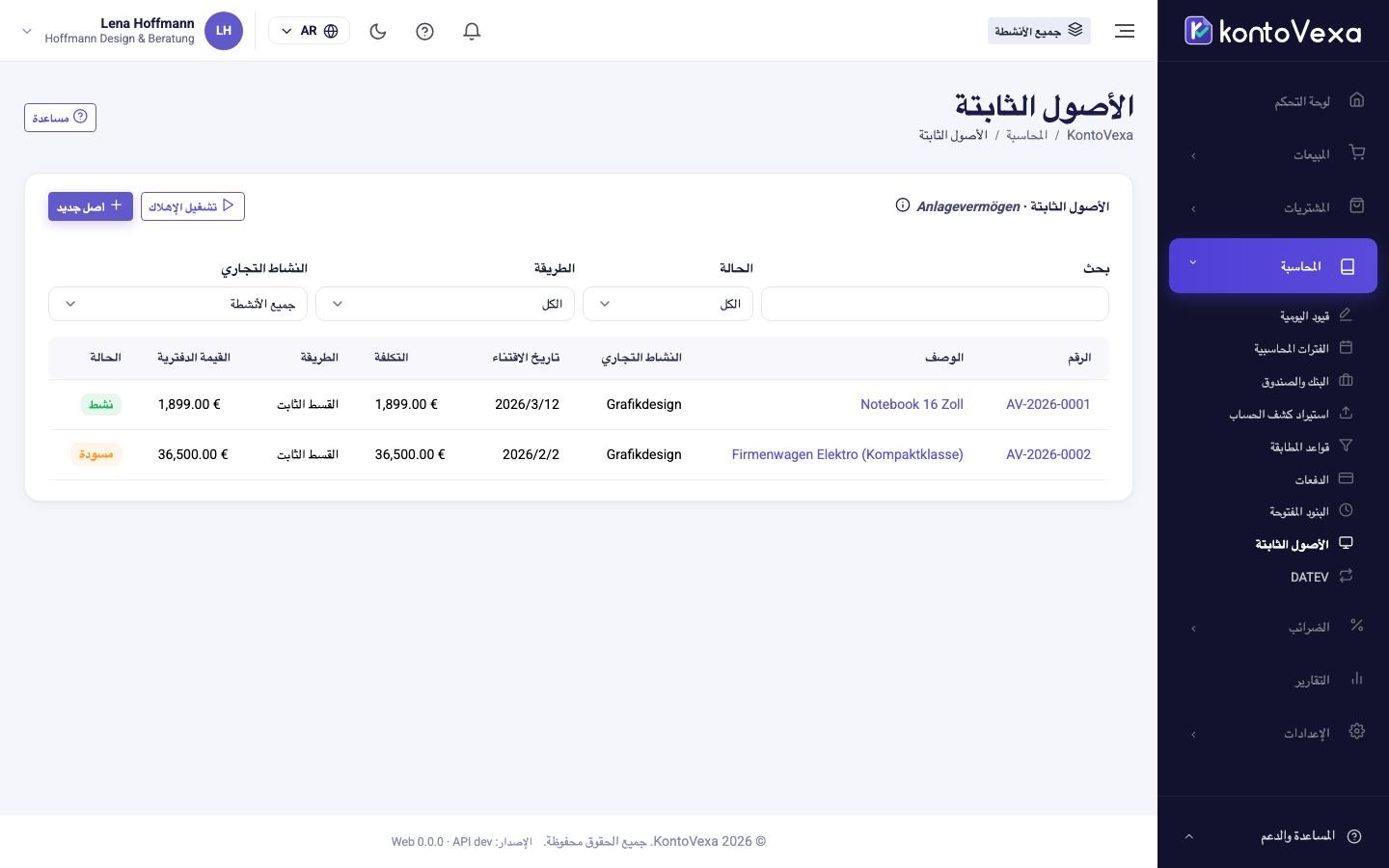
Task: Click أصل جديد new asset button
Action: point(91,206)
